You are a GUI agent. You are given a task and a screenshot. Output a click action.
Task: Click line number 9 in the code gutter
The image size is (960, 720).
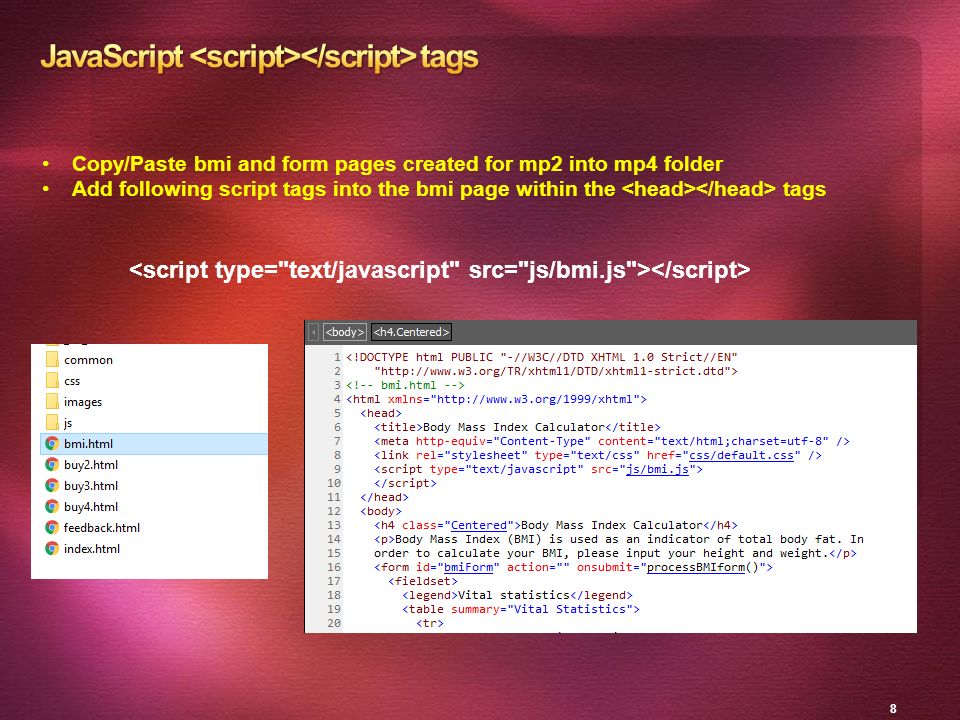click(337, 469)
